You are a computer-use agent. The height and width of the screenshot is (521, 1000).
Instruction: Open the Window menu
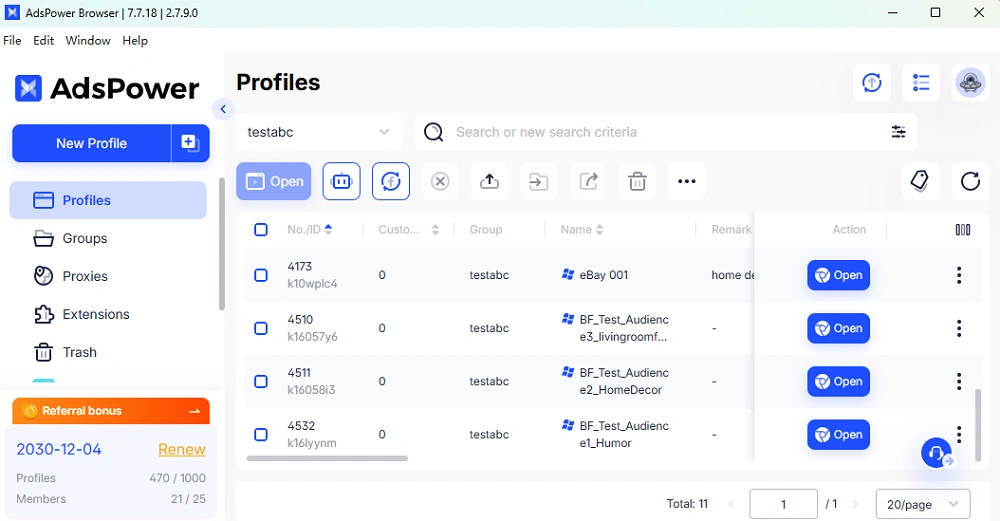click(x=88, y=40)
